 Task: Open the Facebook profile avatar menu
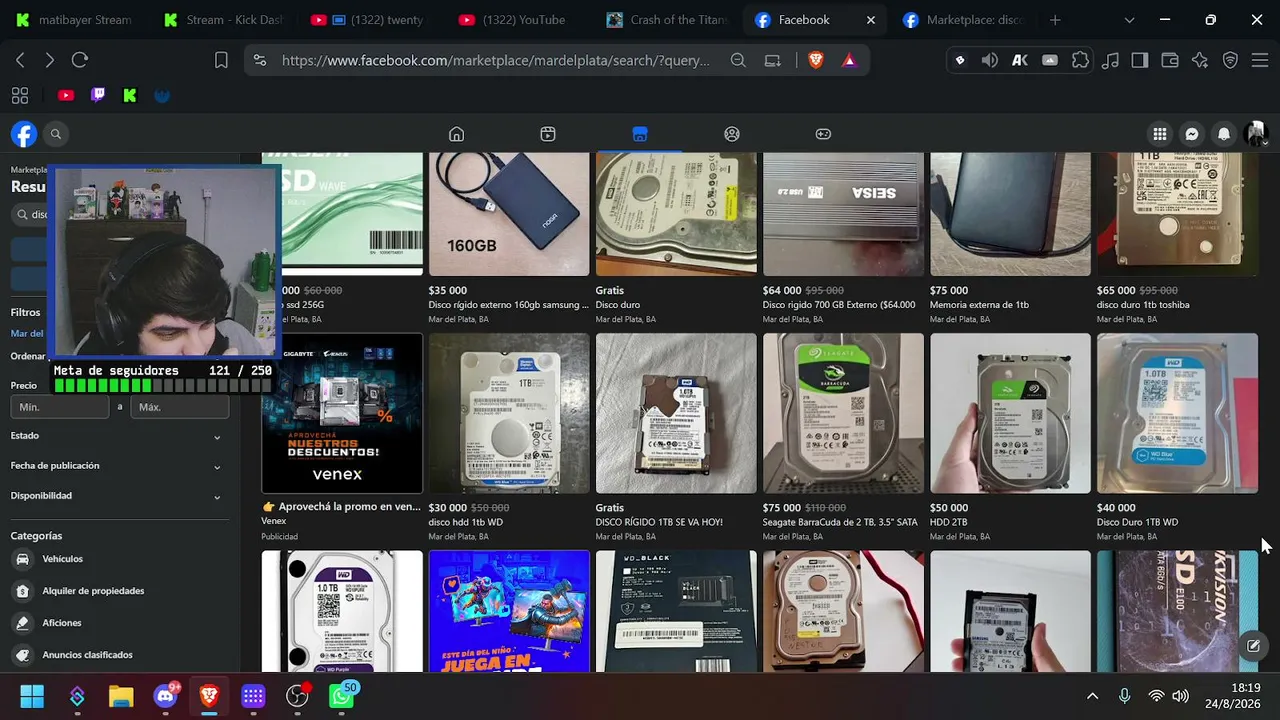pyautogui.click(x=1256, y=134)
